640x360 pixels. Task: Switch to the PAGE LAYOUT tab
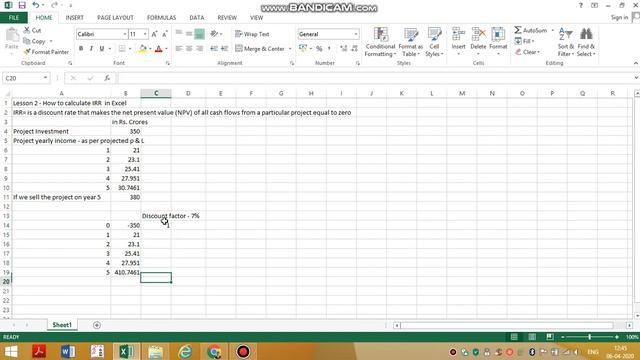click(115, 18)
